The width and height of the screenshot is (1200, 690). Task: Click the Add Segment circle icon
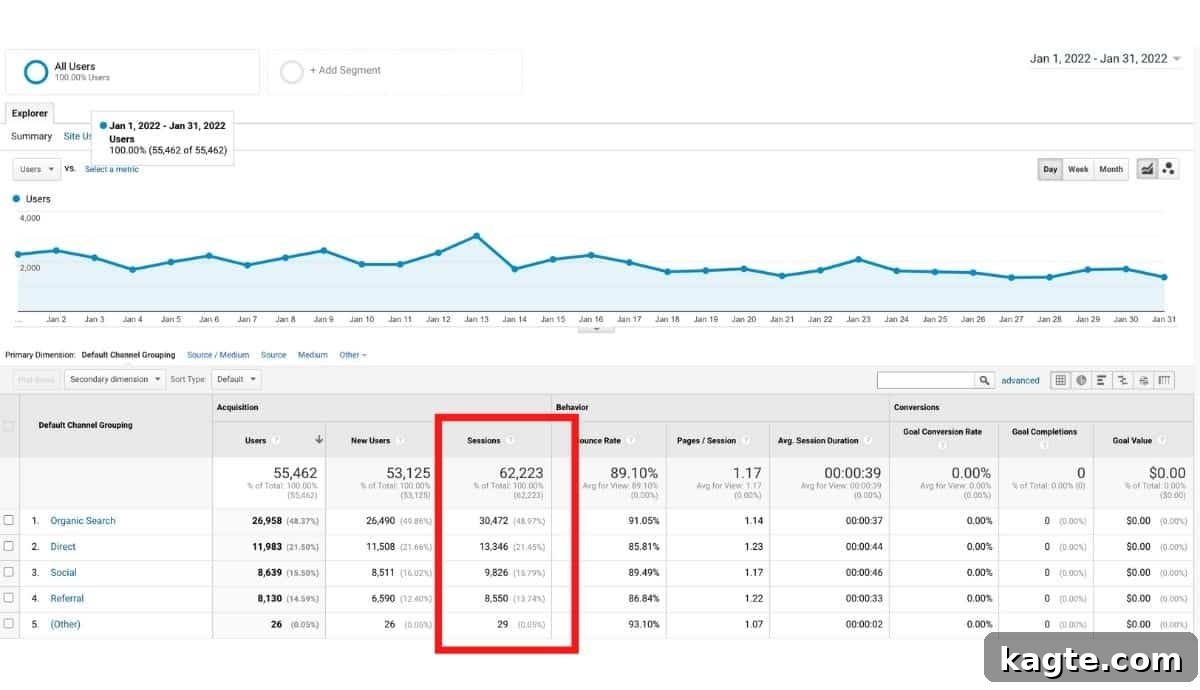tap(292, 72)
